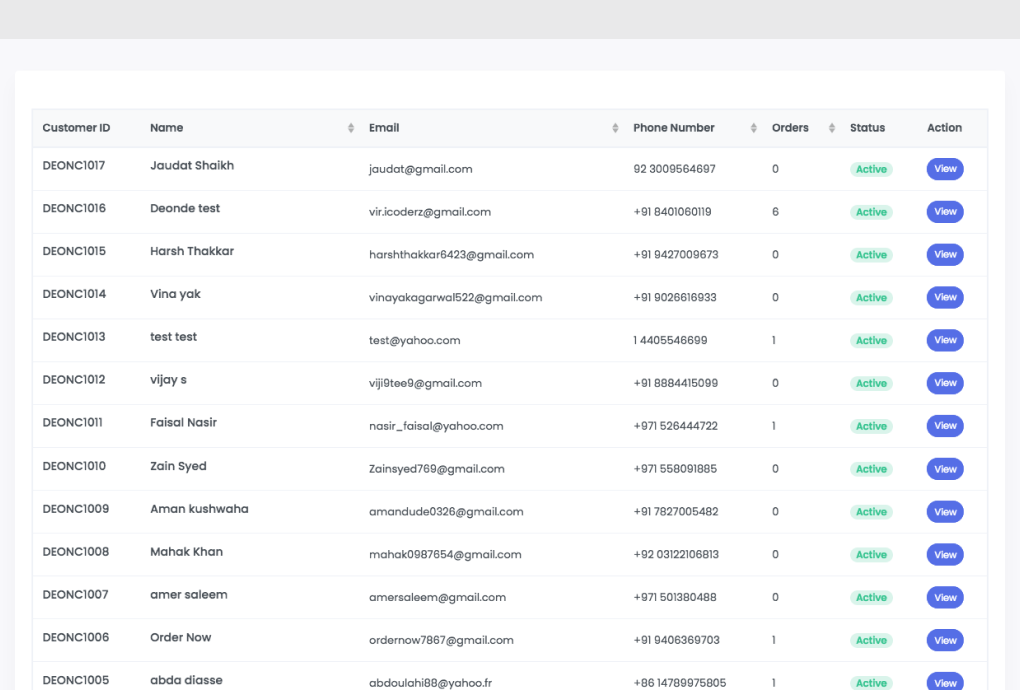Click the Active badge for Mahak Khan
Image resolution: width=1021 pixels, height=690 pixels.
[x=871, y=555]
